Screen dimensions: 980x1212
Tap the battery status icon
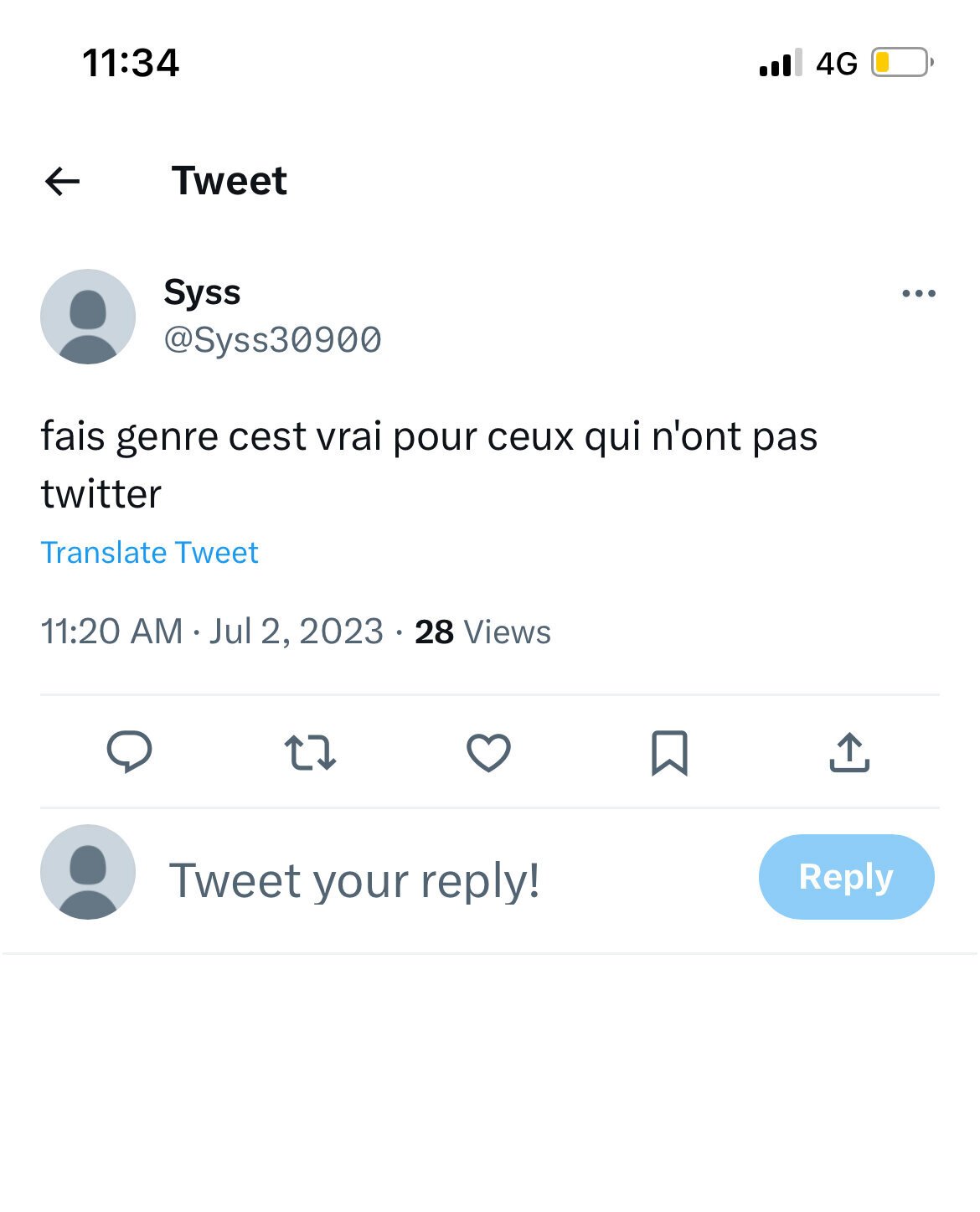click(x=901, y=63)
